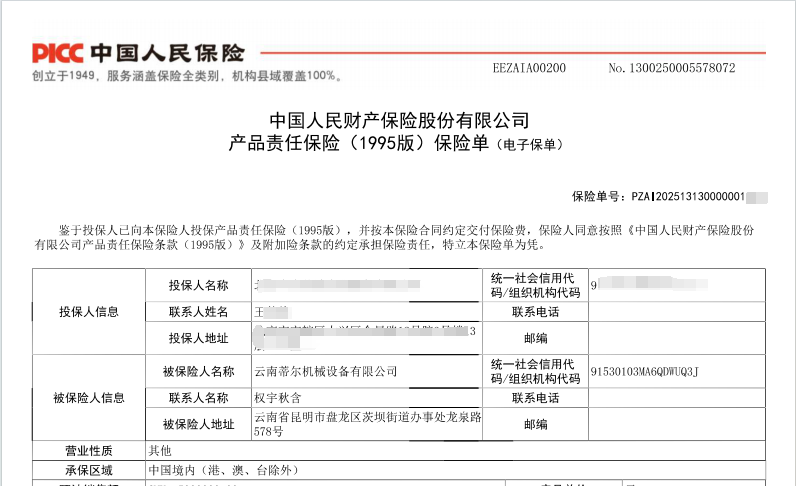The width and height of the screenshot is (796, 486).
Task: Select document number No. 1300250005578072
Action: click(672, 68)
